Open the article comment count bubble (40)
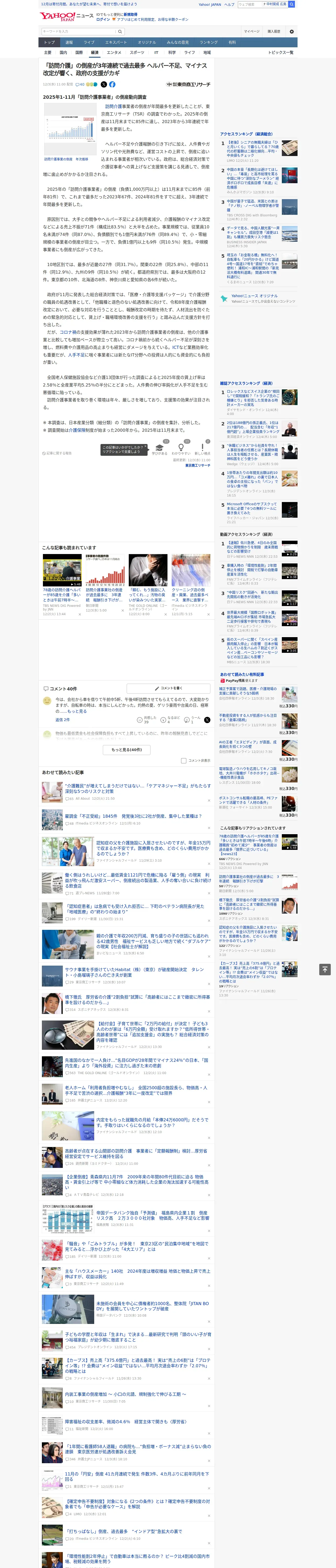Image resolution: width=336 pixels, height=1568 pixels. click(80, 85)
